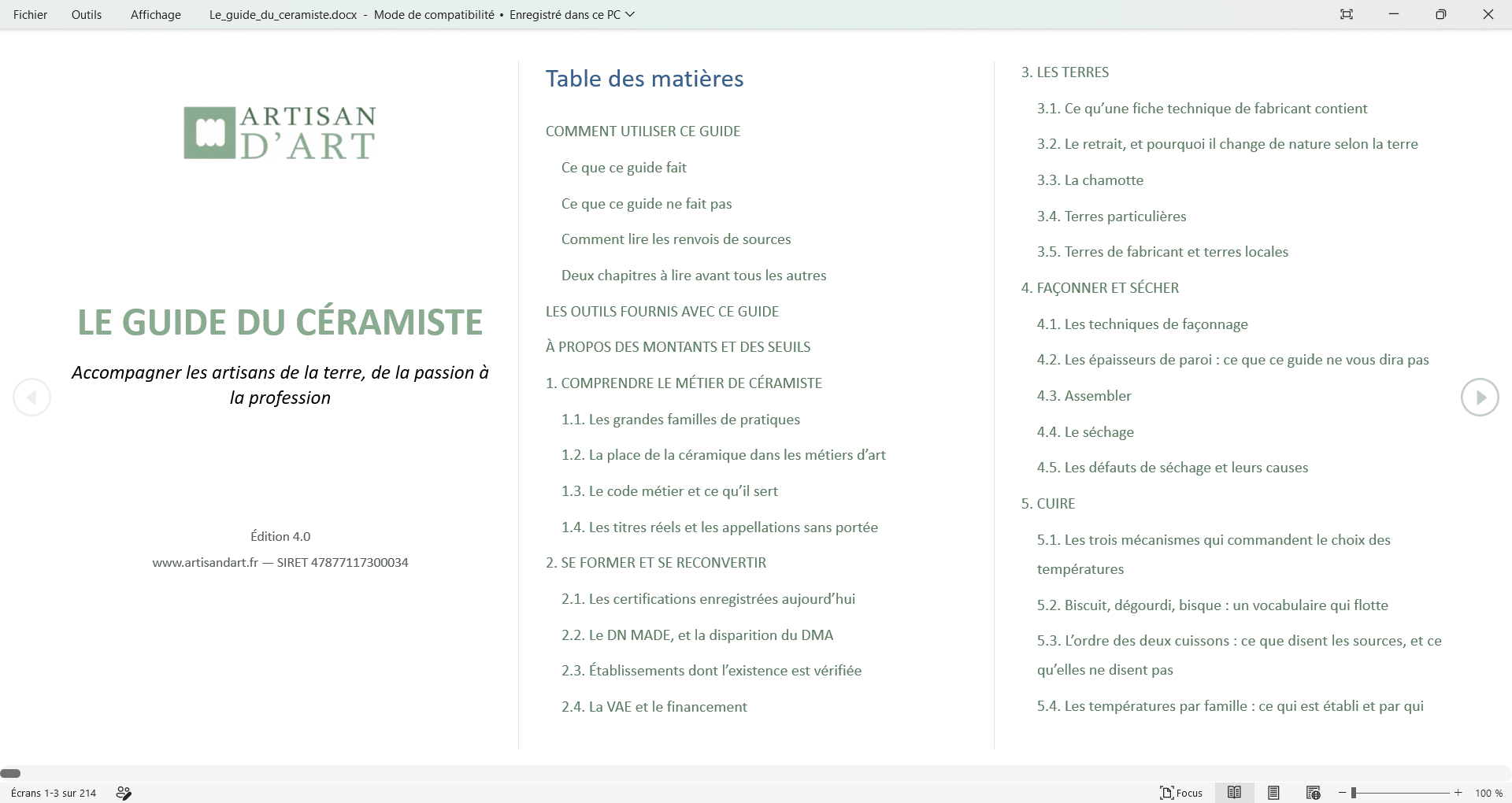Switch to Print Layout view icon
The width and height of the screenshot is (1512, 803).
click(1273, 793)
